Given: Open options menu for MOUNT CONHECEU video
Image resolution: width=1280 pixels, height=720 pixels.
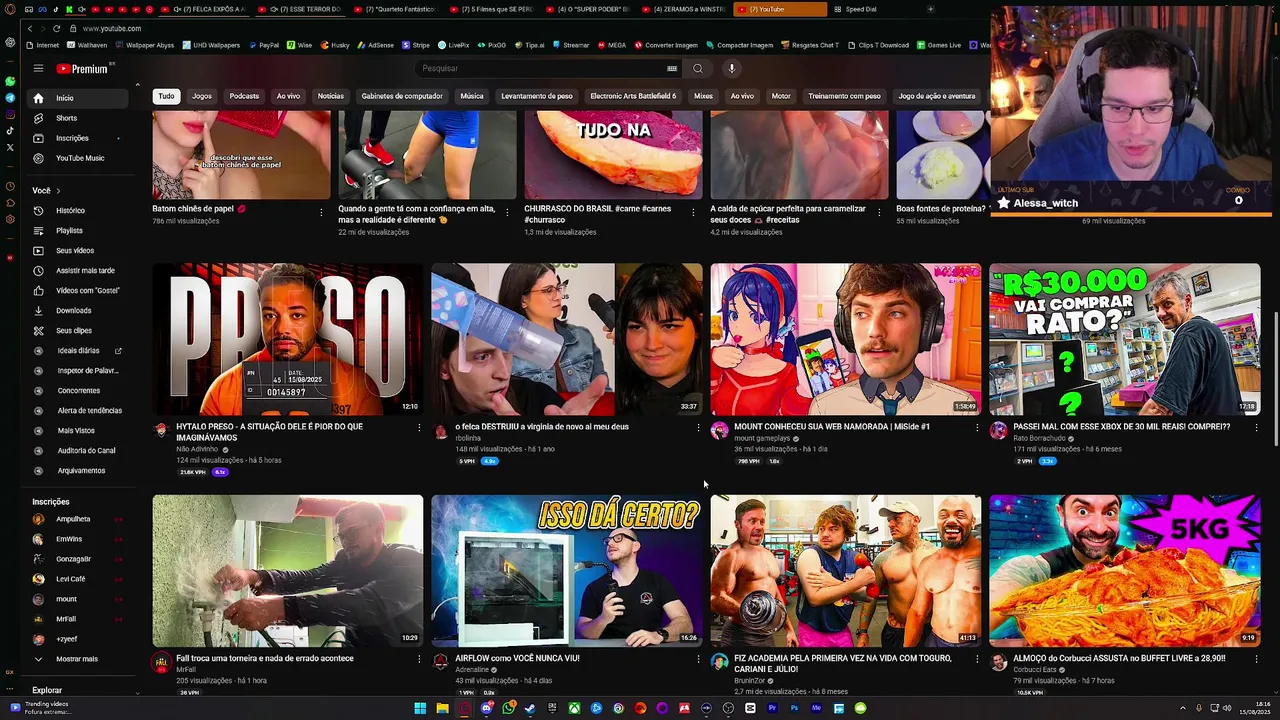Looking at the screenshot, I should click(977, 428).
